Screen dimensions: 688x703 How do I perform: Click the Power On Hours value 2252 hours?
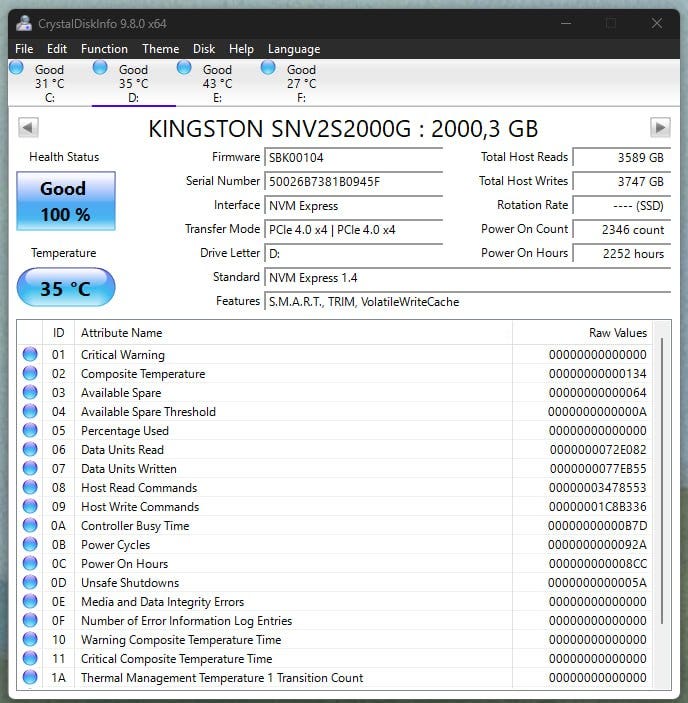(x=622, y=254)
